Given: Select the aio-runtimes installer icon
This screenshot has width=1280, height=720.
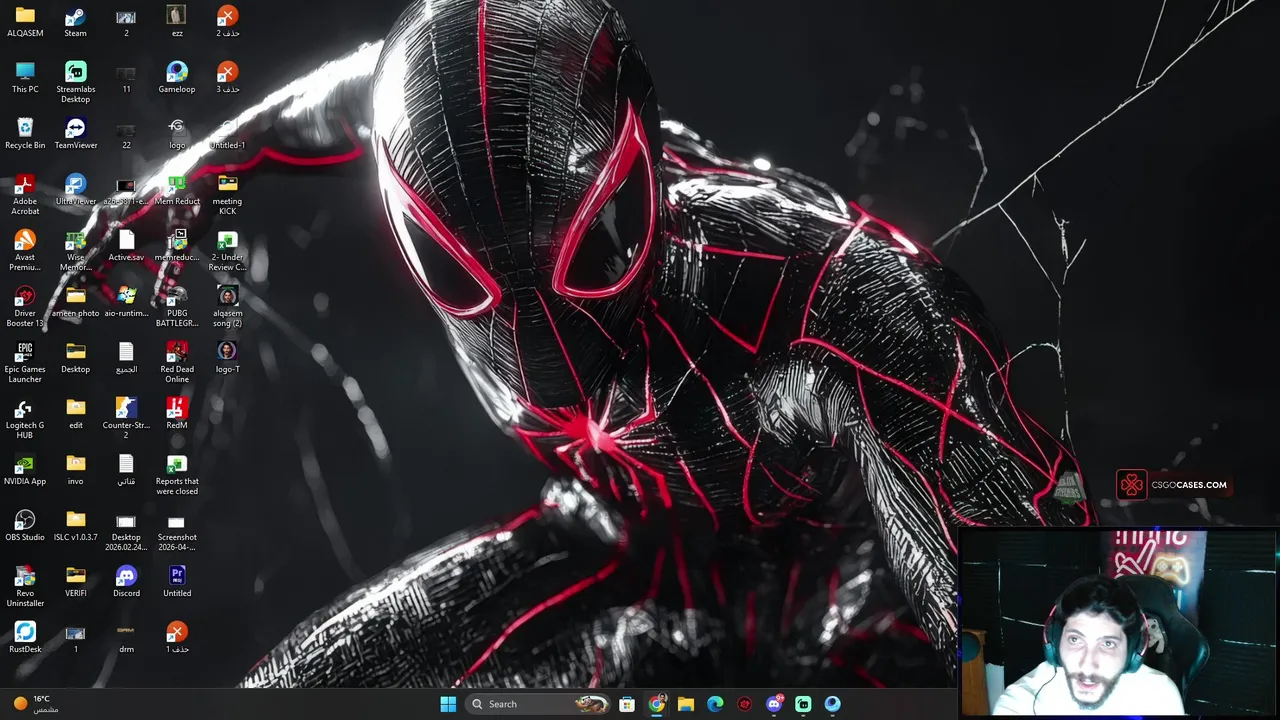Looking at the screenshot, I should tap(126, 301).
